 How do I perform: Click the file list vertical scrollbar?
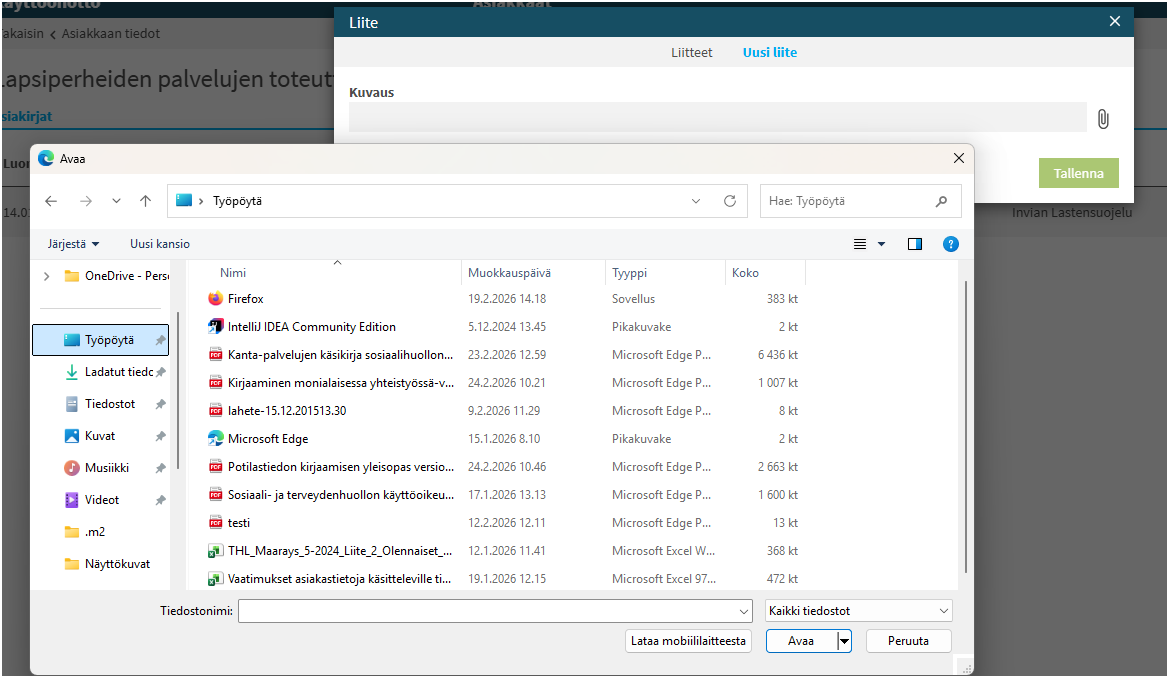point(965,427)
